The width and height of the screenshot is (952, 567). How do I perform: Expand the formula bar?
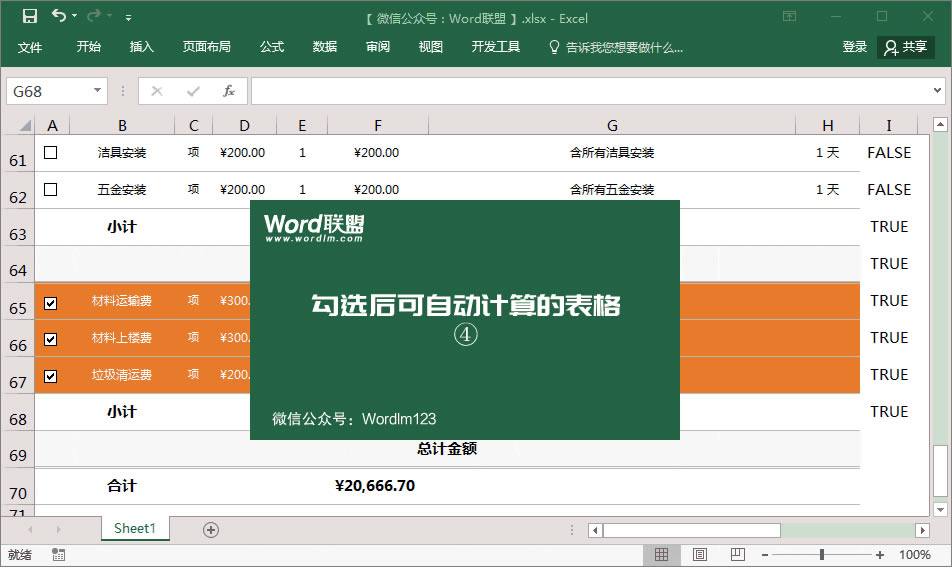pyautogui.click(x=937, y=91)
